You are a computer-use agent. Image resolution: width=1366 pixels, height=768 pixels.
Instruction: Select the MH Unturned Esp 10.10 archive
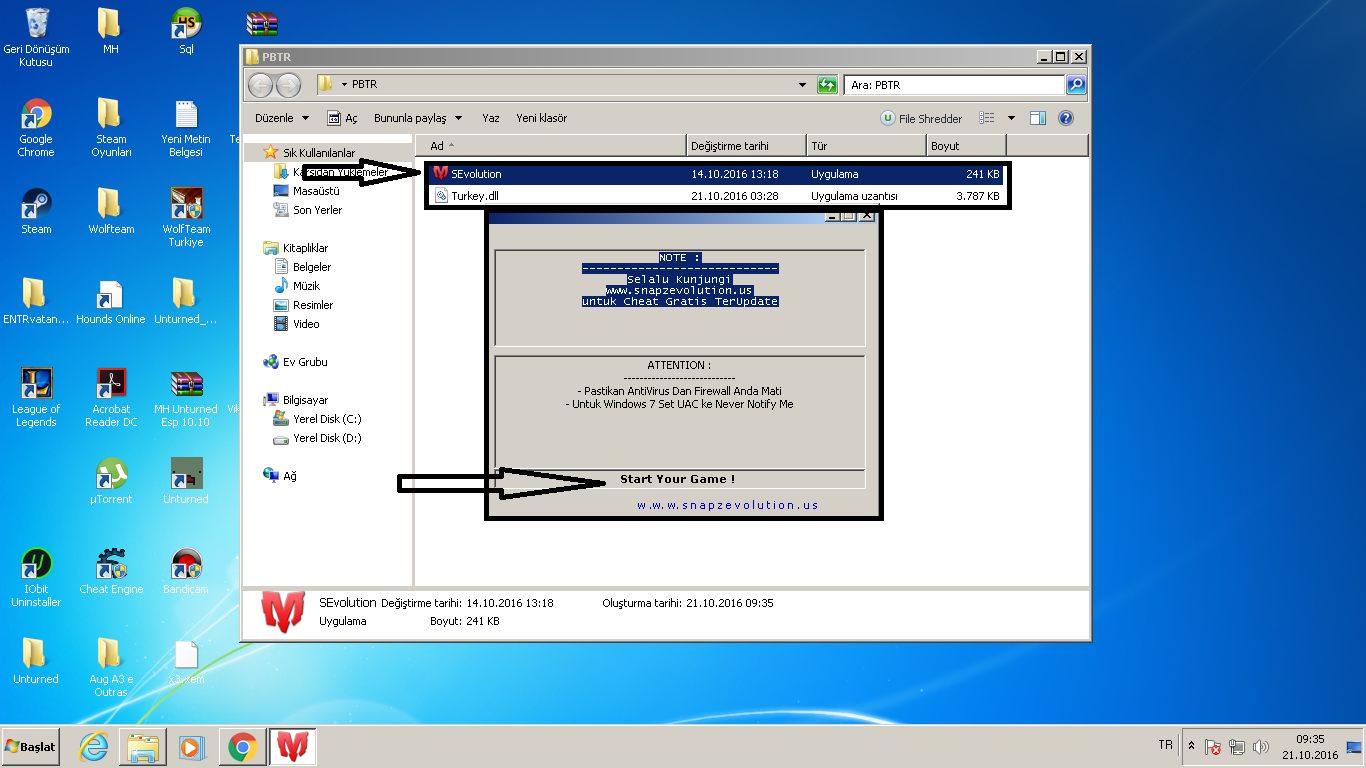click(x=186, y=398)
